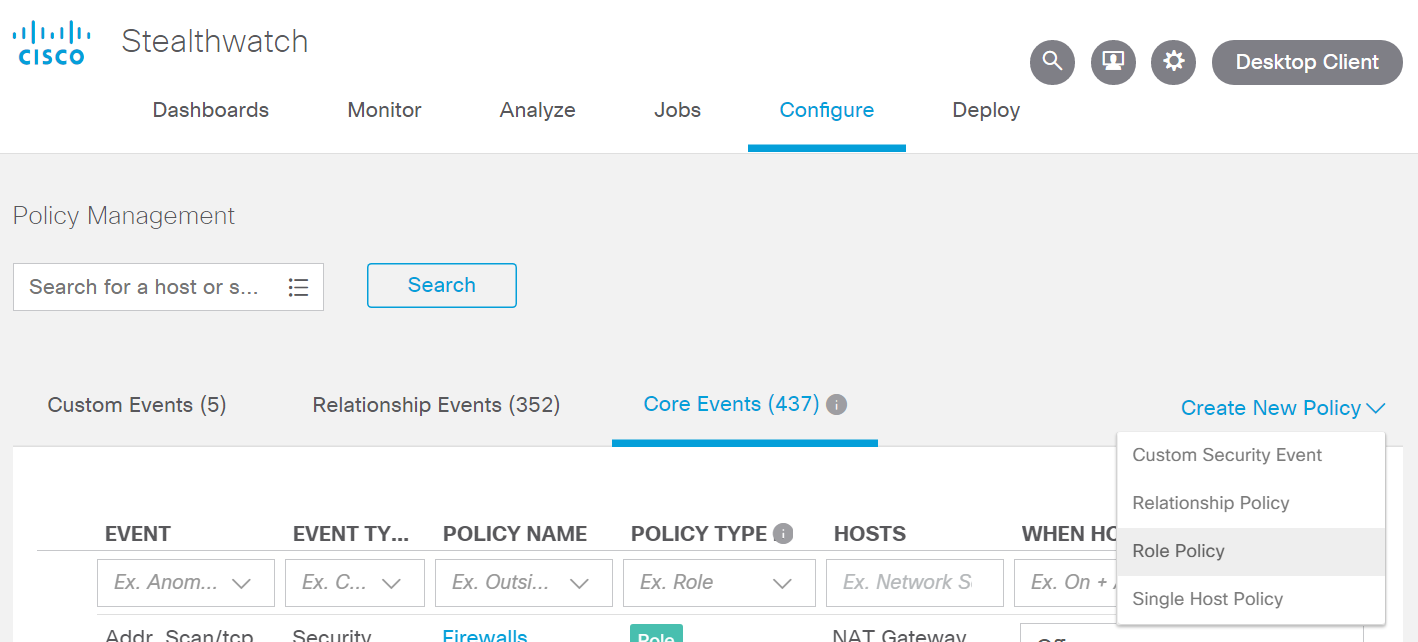Open the When Host filter dropdown
Viewport: 1418px width, 642px height.
tap(1066, 583)
